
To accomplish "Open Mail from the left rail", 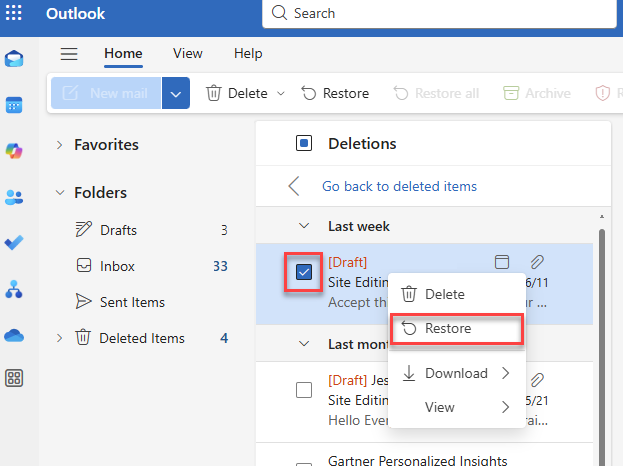I will click(15, 59).
